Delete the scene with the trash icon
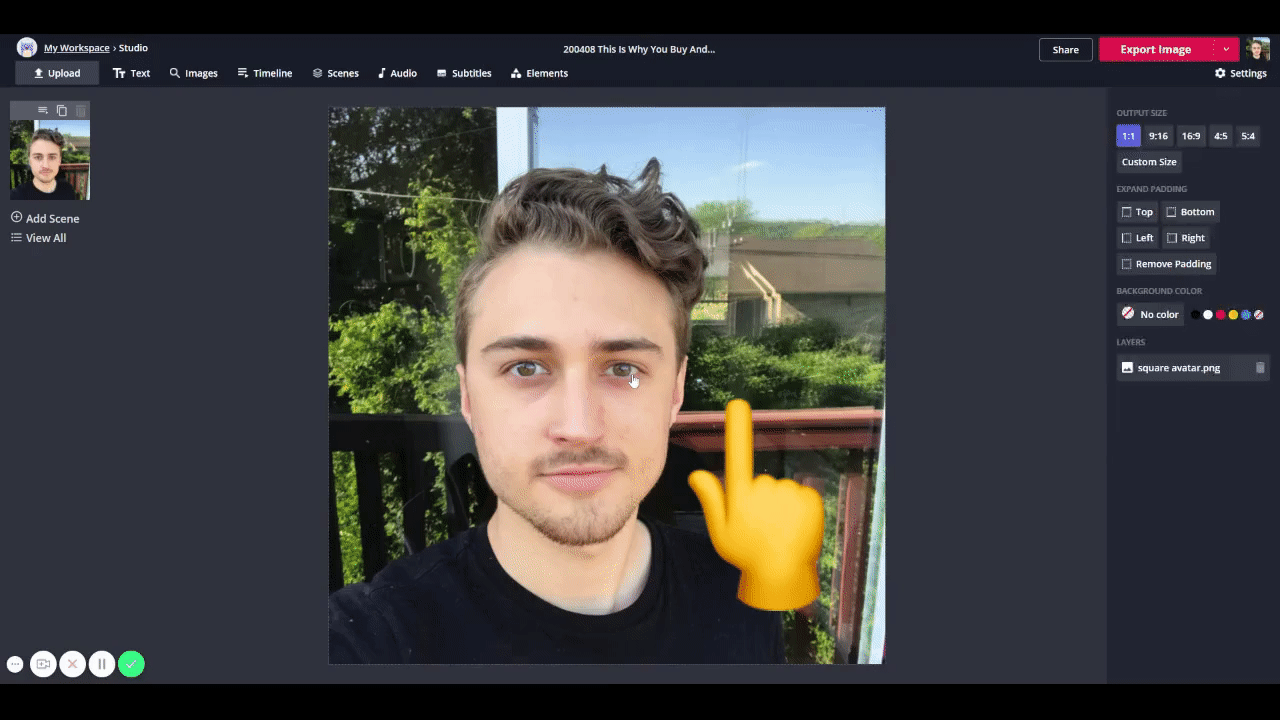1280x720 pixels. [x=81, y=110]
